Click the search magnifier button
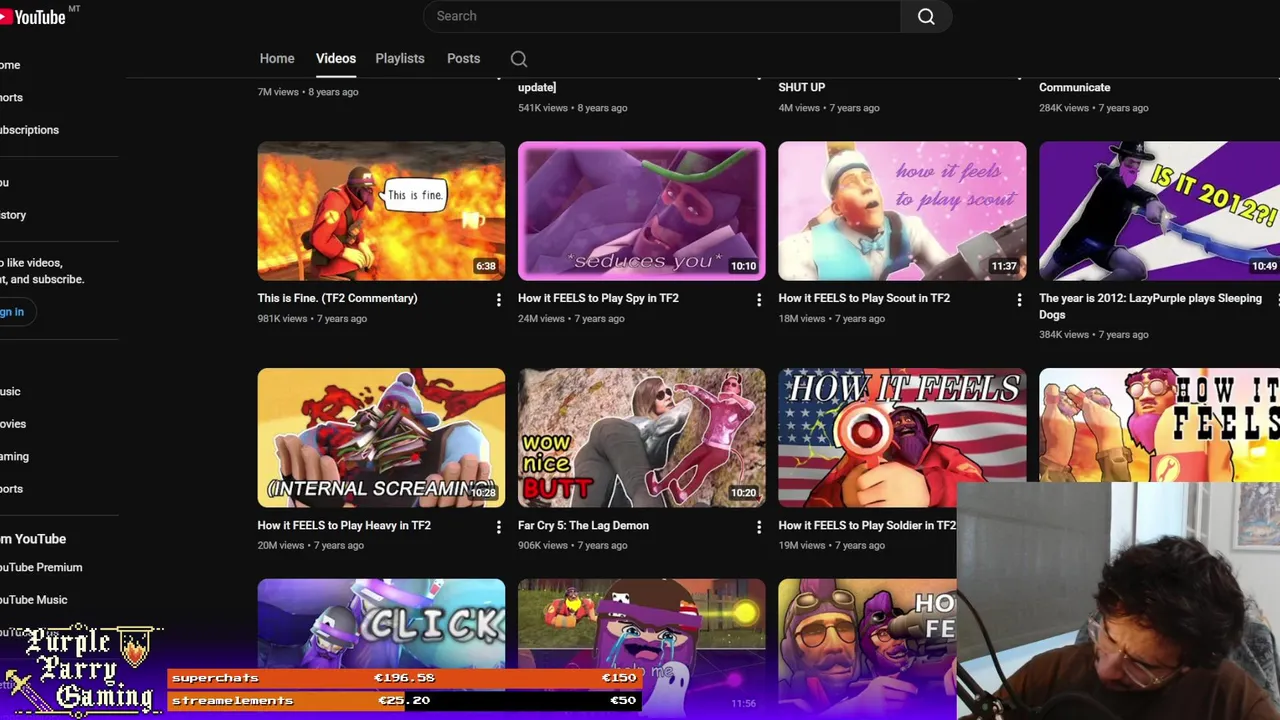Viewport: 1280px width, 720px height. coord(926,16)
